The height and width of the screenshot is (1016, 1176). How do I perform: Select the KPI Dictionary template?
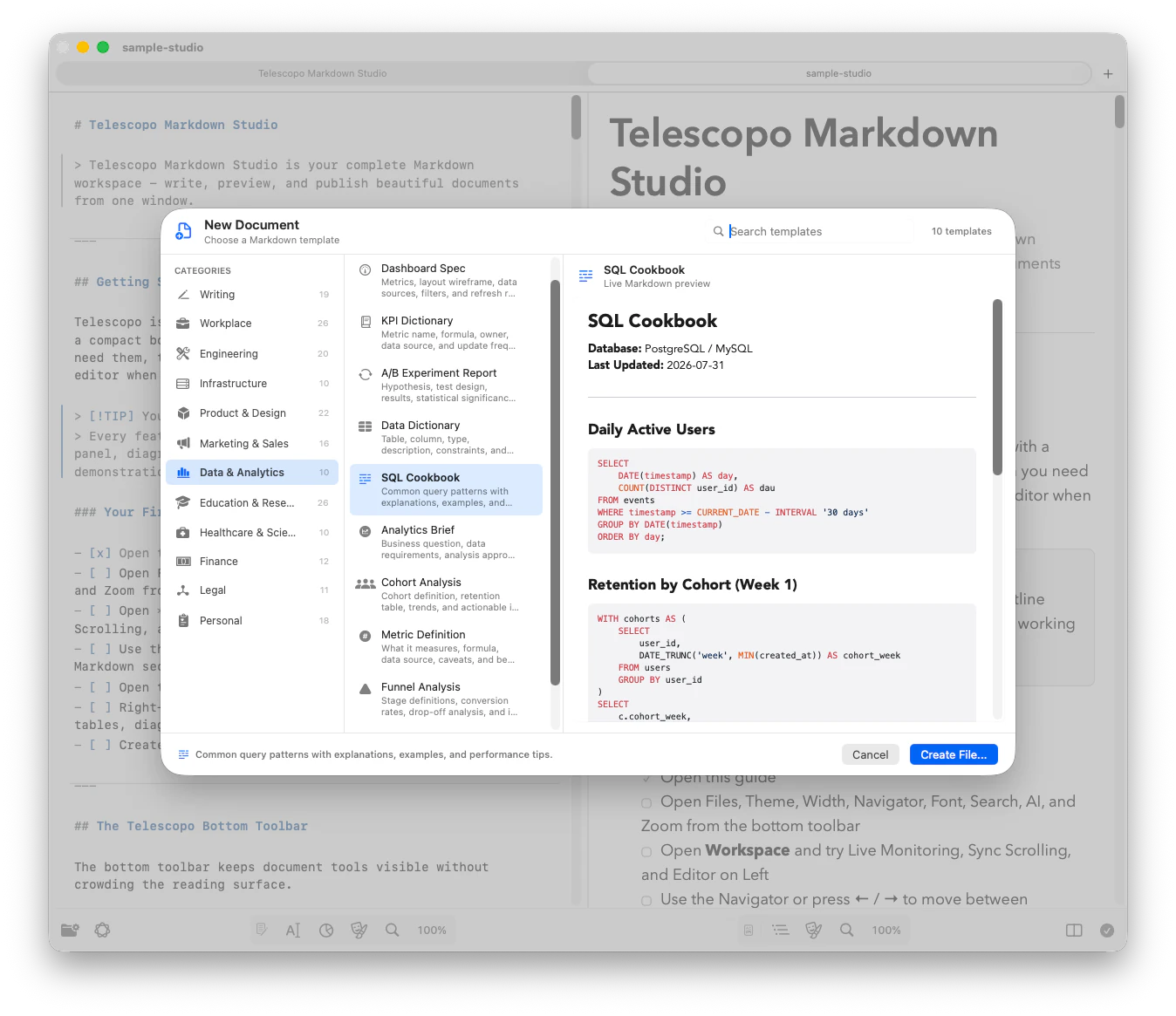click(446, 332)
